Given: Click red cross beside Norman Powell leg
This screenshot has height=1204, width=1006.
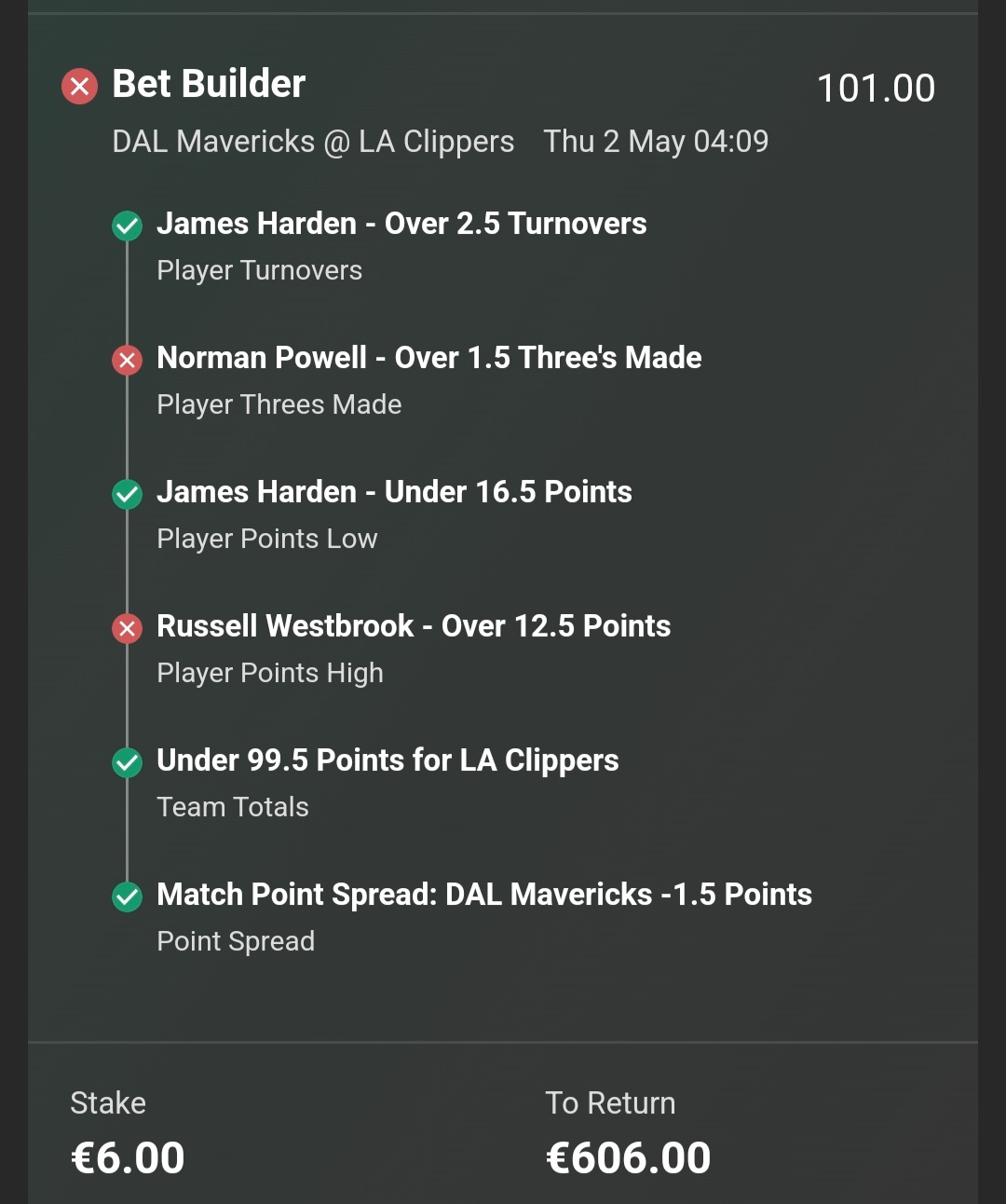Looking at the screenshot, I should pyautogui.click(x=127, y=360).
